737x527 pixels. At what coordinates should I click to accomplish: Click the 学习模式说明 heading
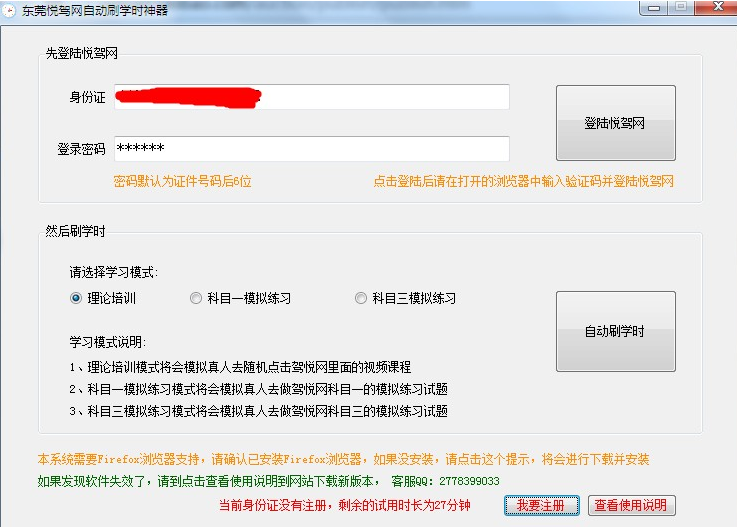(108, 342)
